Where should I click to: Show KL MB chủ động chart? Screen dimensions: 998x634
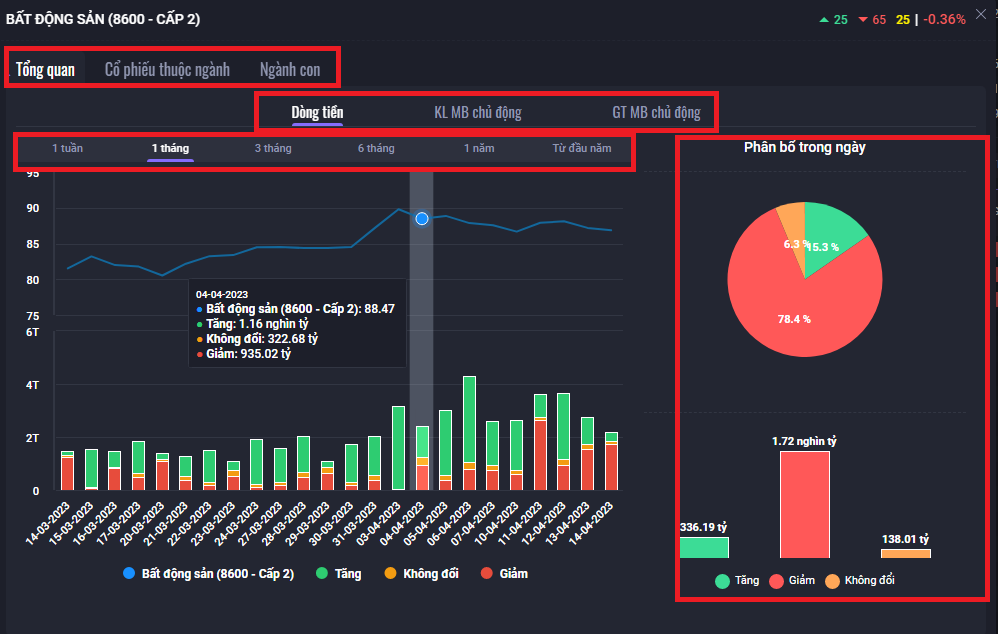[x=477, y=112]
